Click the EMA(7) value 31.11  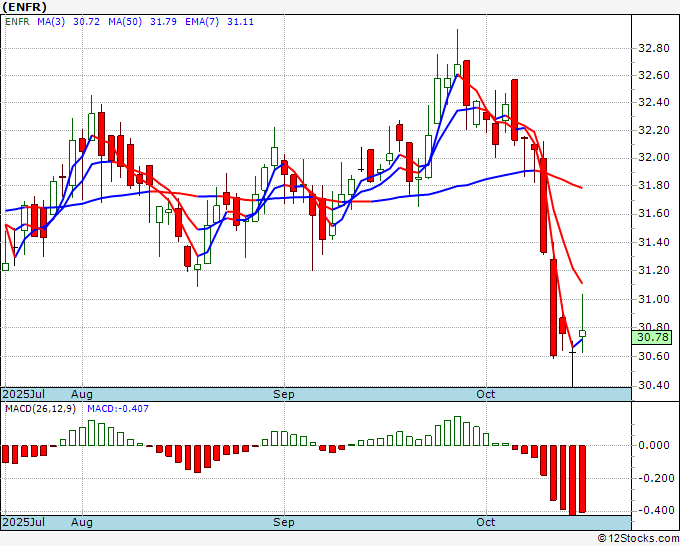(x=241, y=22)
